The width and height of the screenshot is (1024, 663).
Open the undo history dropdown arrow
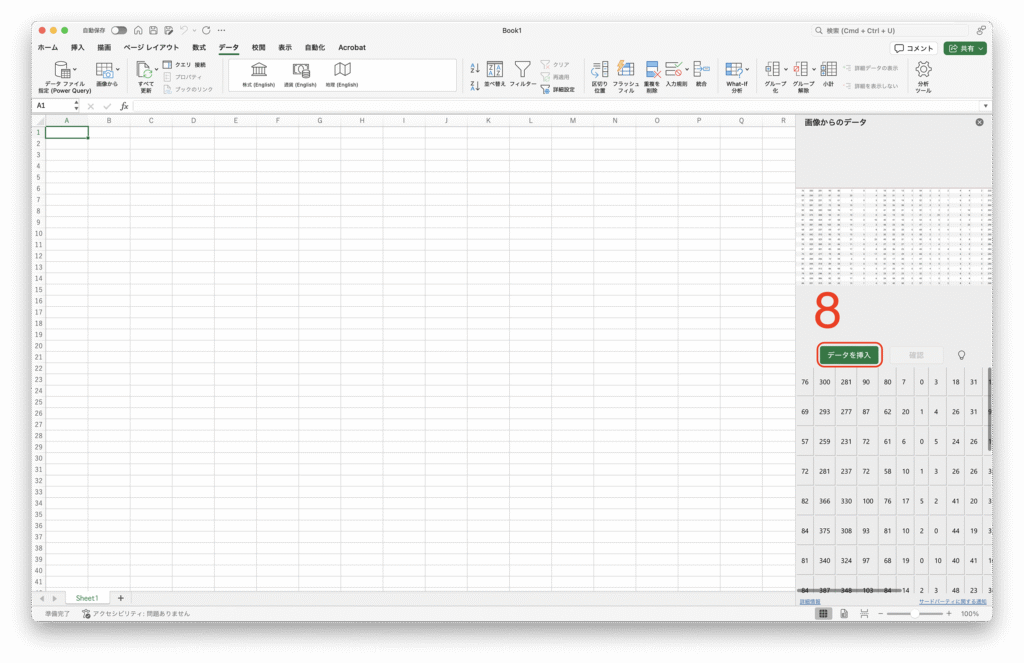(x=194, y=31)
